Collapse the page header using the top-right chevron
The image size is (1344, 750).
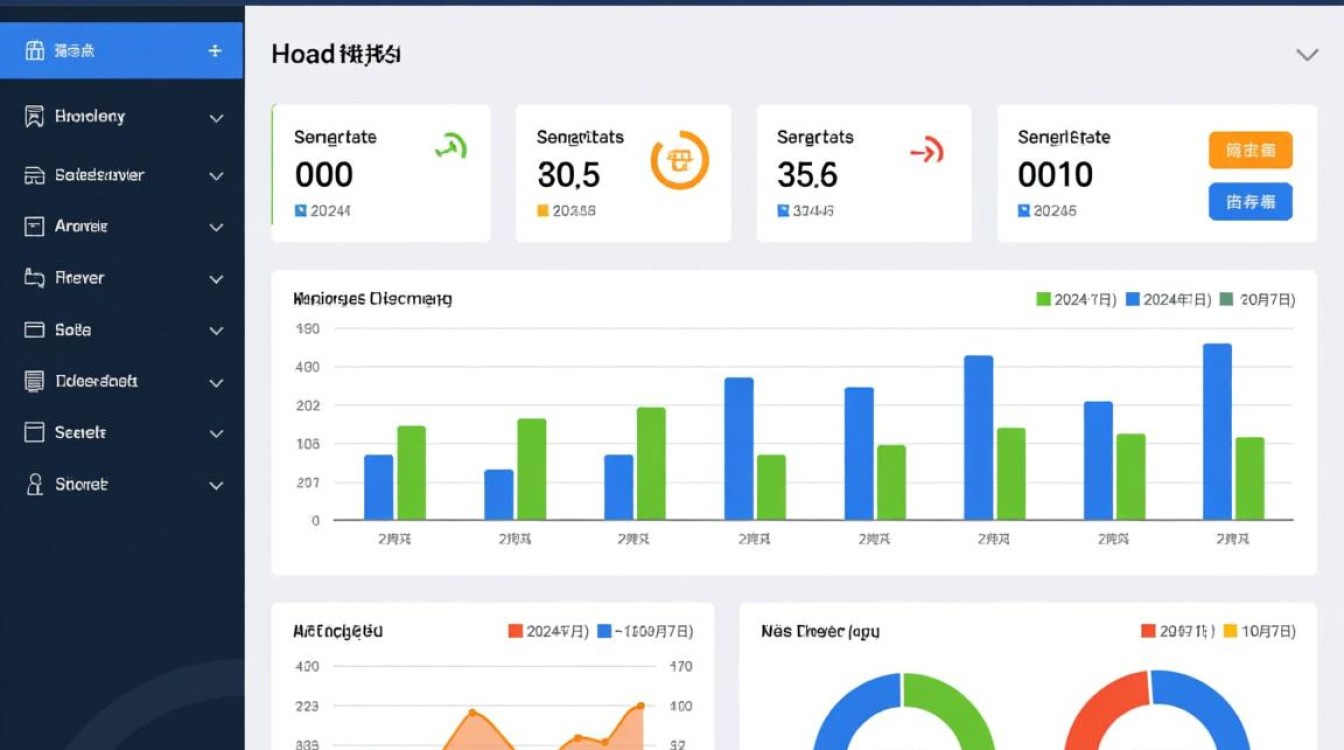(1307, 55)
